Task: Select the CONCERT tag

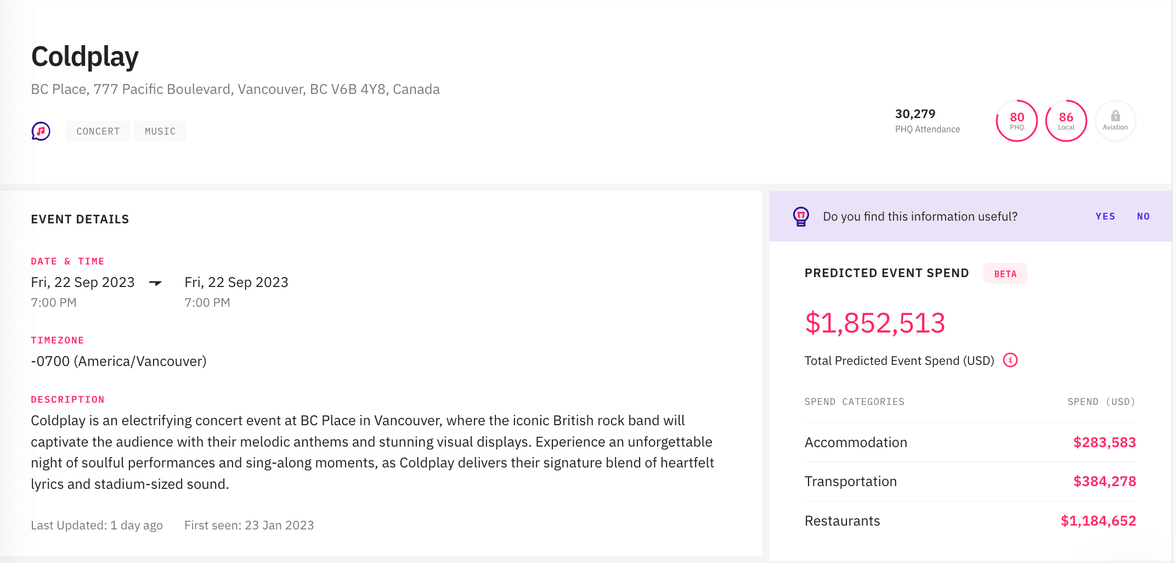Action: point(98,131)
